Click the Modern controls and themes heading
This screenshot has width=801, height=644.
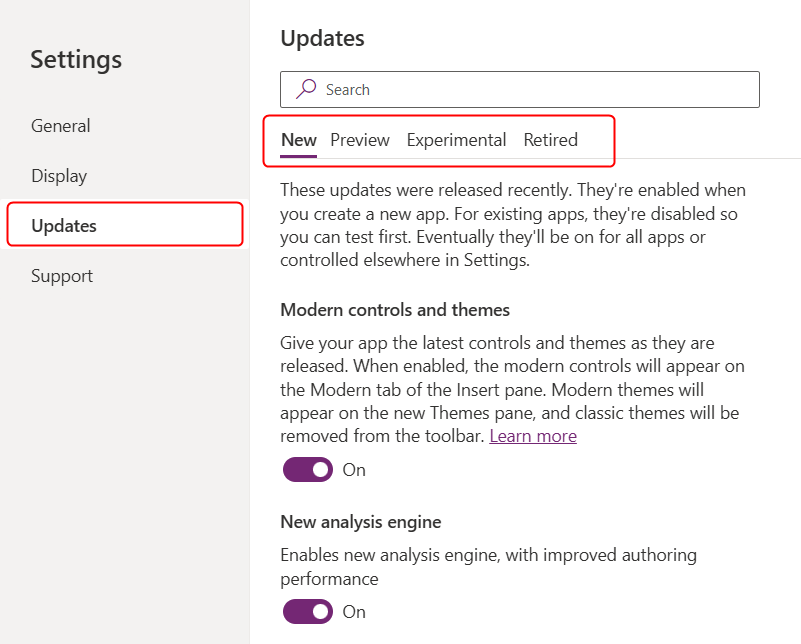tap(395, 310)
